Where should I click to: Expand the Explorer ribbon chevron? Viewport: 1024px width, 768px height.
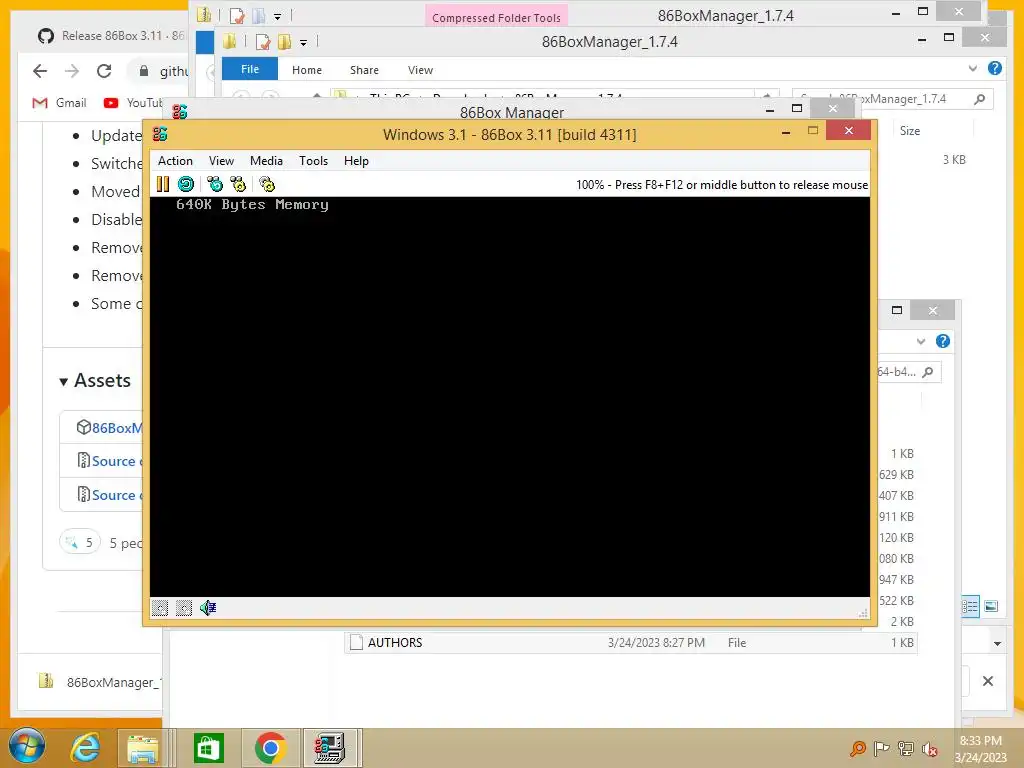973,68
